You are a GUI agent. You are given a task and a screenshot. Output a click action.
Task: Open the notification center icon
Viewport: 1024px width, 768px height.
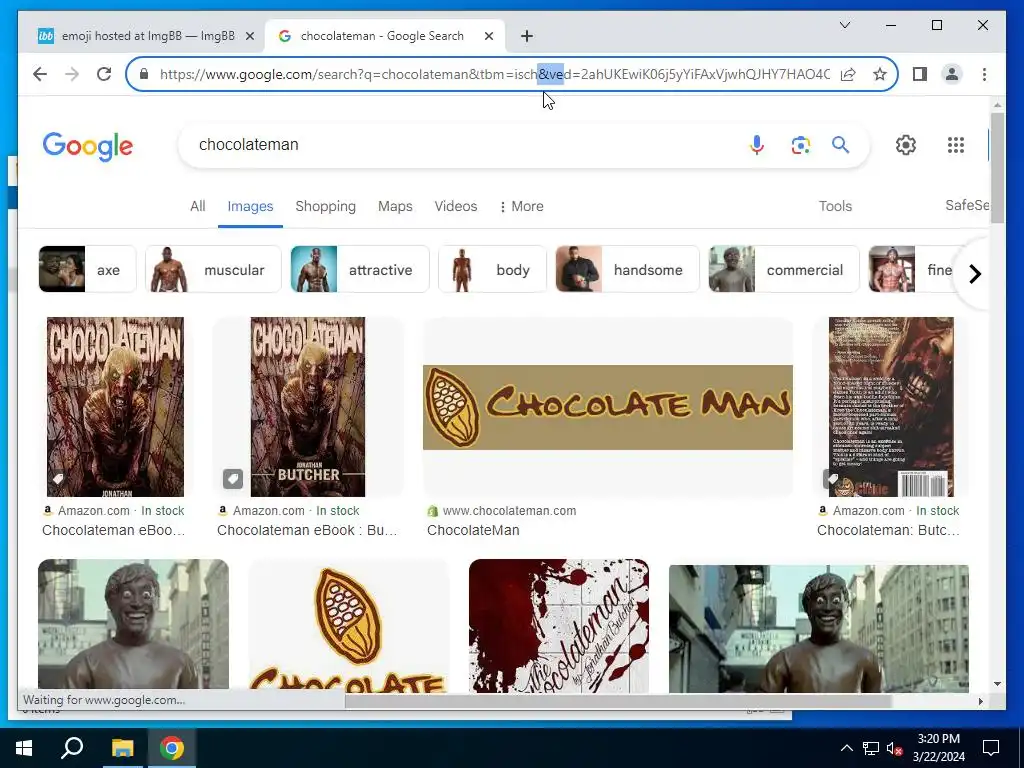[991, 748]
